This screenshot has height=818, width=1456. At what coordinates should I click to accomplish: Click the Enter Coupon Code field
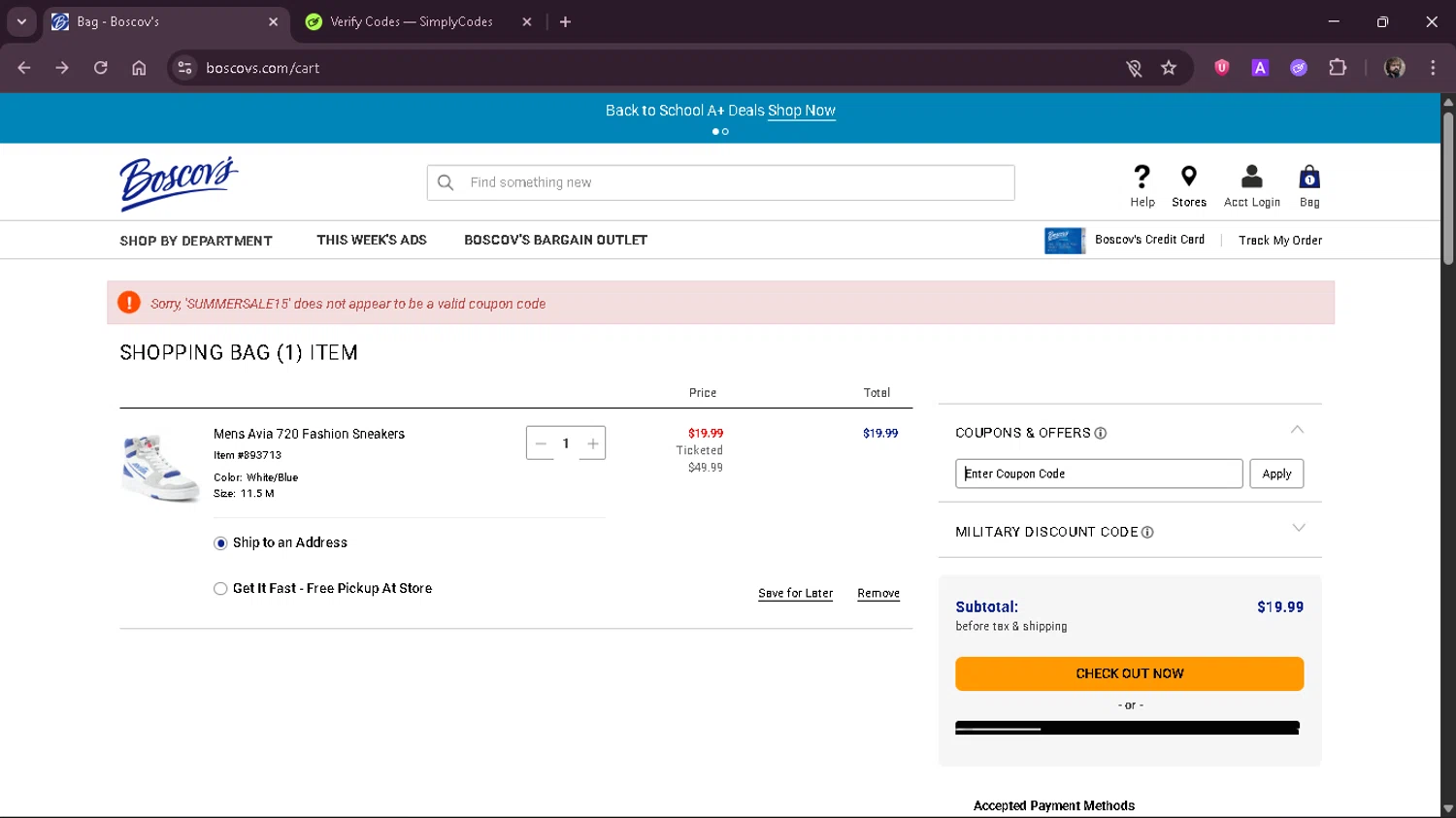1099,474
